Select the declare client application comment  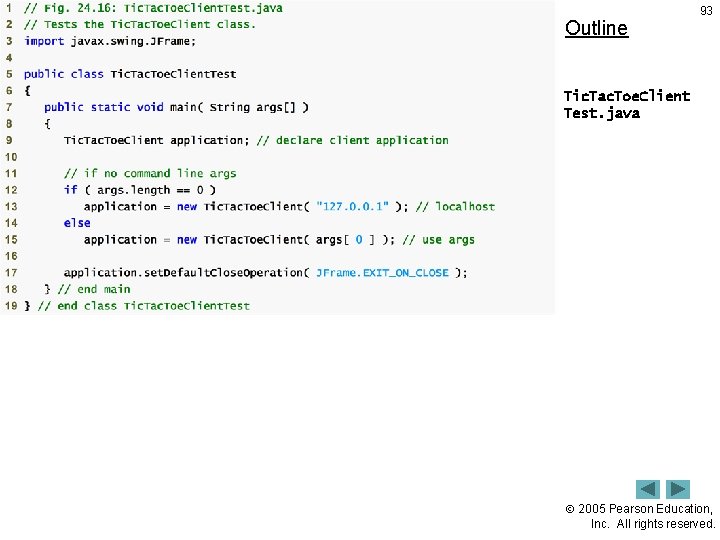(353, 141)
